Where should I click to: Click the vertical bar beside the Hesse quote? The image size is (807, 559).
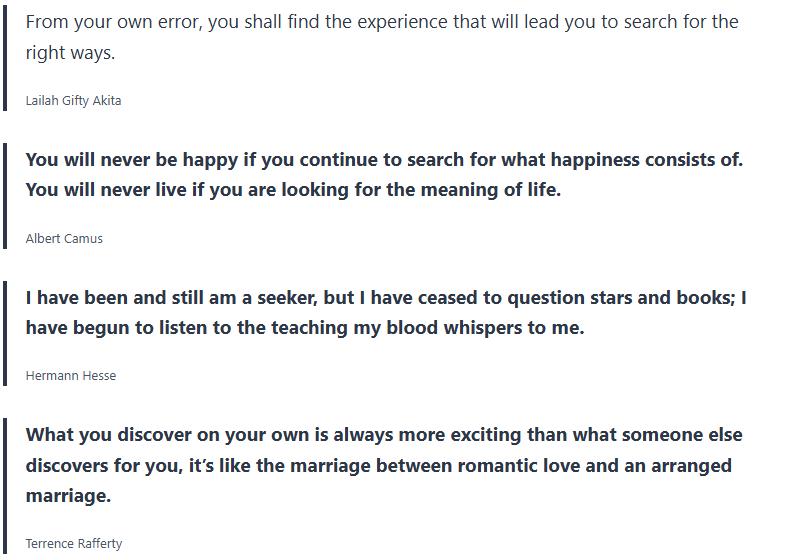coord(5,331)
